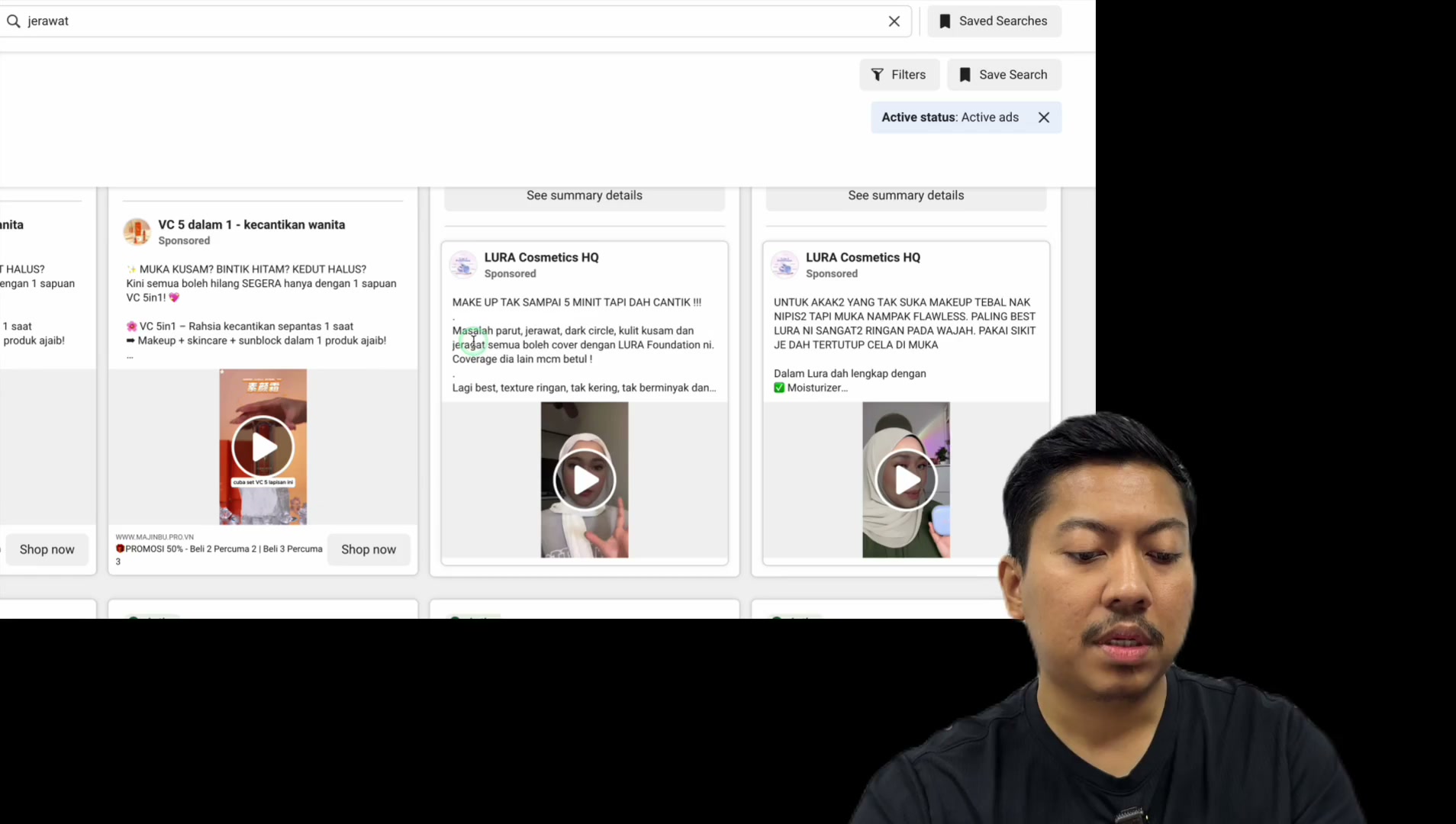The width and height of the screenshot is (1456, 824).
Task: Click the partially visible leftmost Shop now button
Action: [47, 549]
